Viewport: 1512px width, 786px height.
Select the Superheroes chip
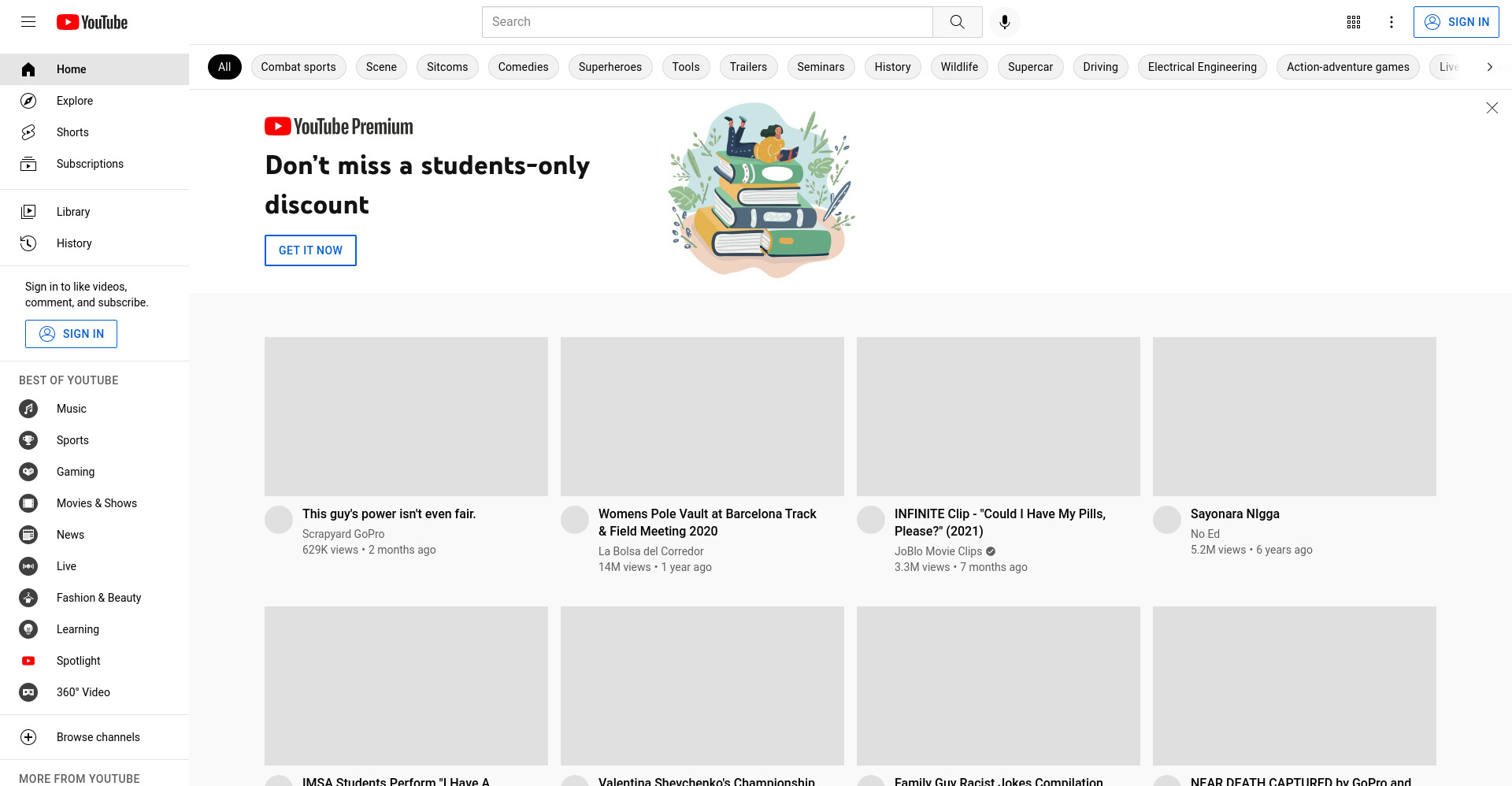click(610, 67)
